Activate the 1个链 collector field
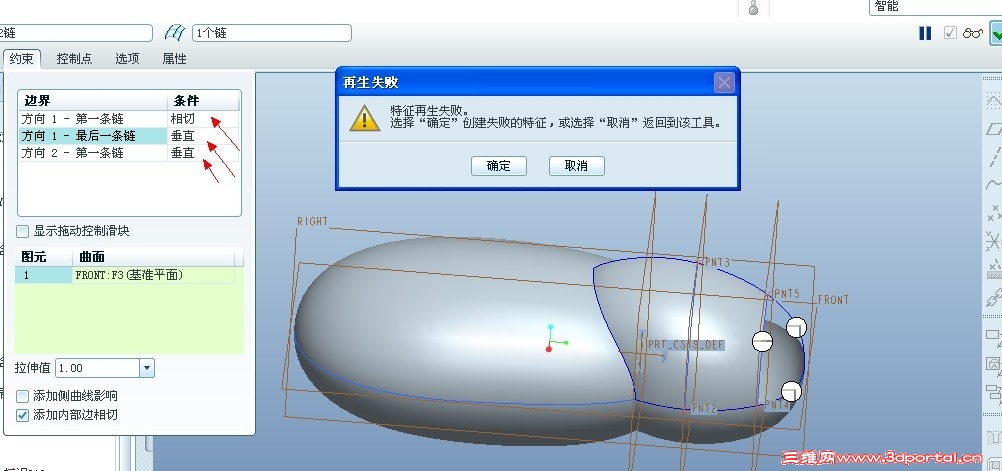Image resolution: width=1002 pixels, height=471 pixels. pyautogui.click(x=272, y=33)
